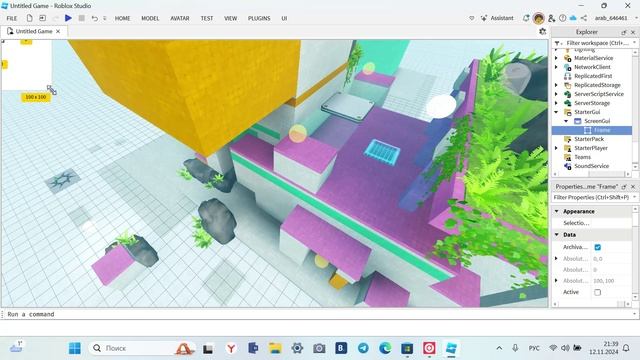This screenshot has width=640, height=360.
Task: Click the Roblox Studio taskbar icon
Action: click(451, 348)
